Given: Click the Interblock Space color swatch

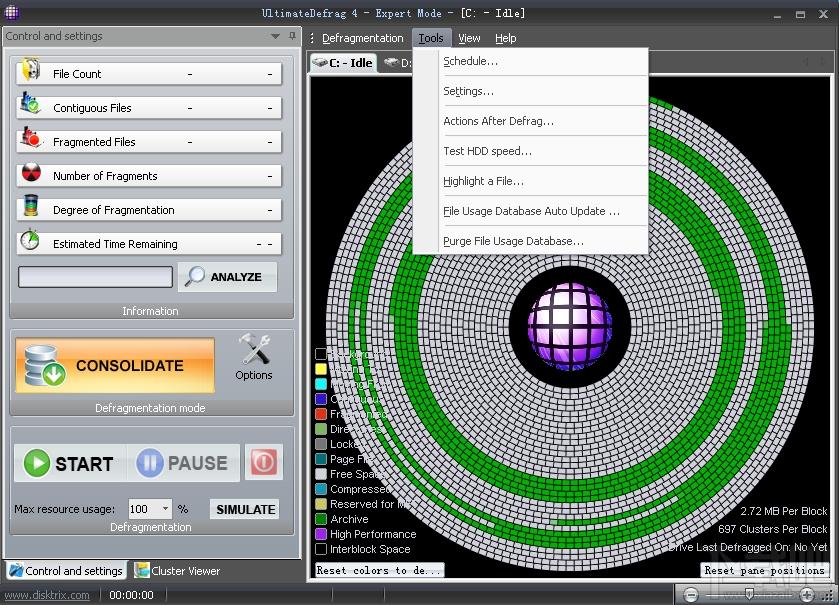Looking at the screenshot, I should coord(321,549).
